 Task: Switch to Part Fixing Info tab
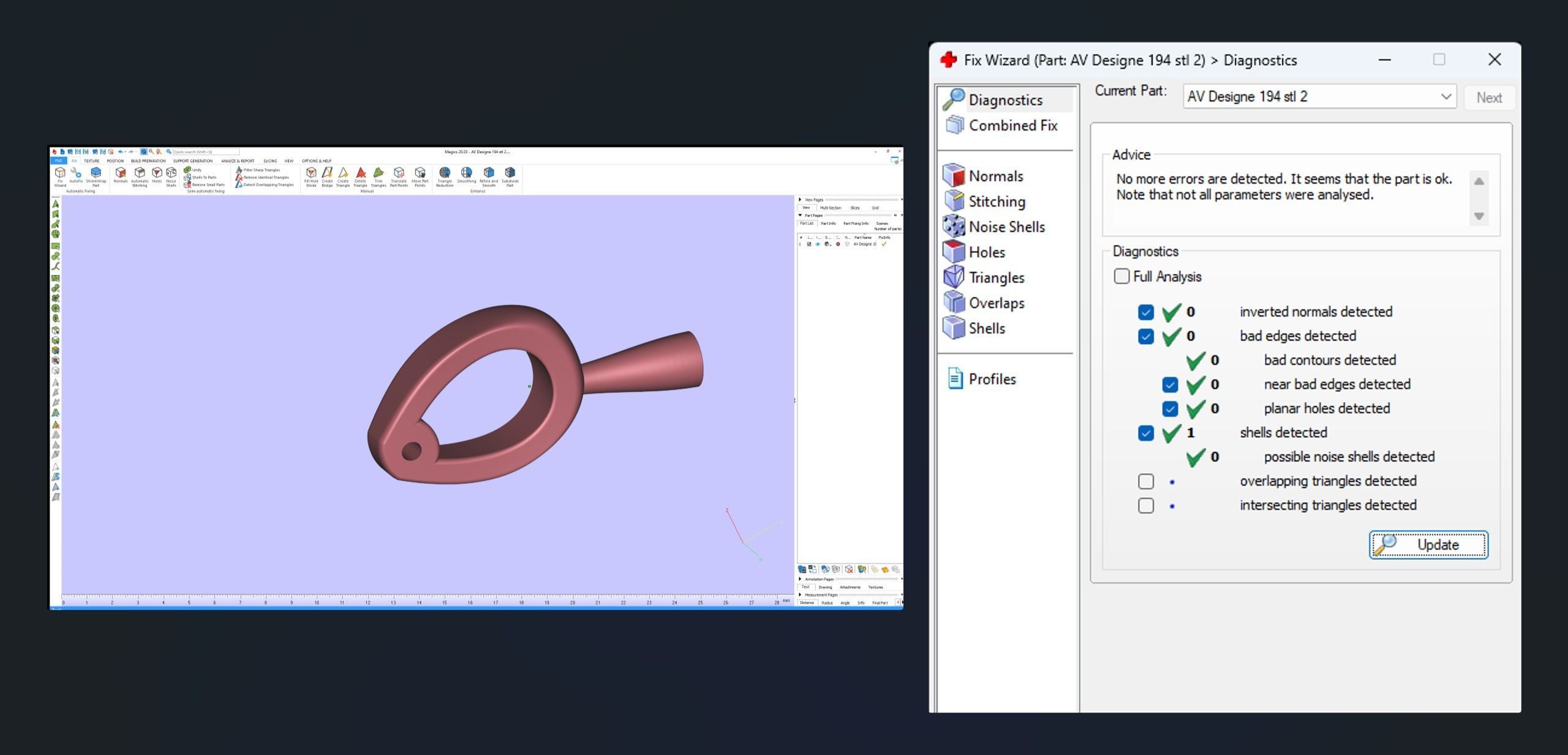pyautogui.click(x=856, y=223)
